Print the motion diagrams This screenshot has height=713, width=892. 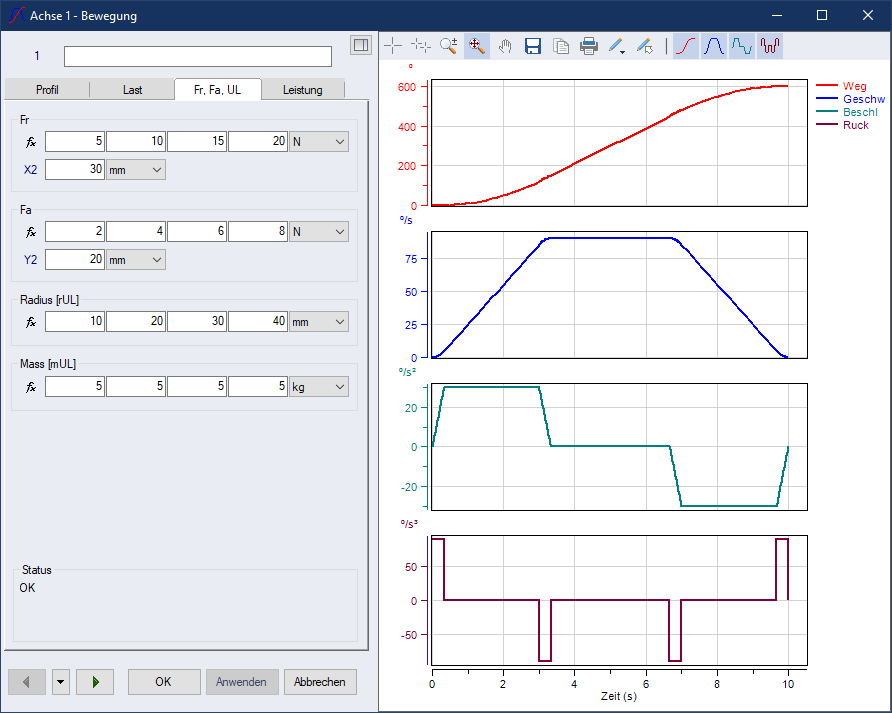589,46
